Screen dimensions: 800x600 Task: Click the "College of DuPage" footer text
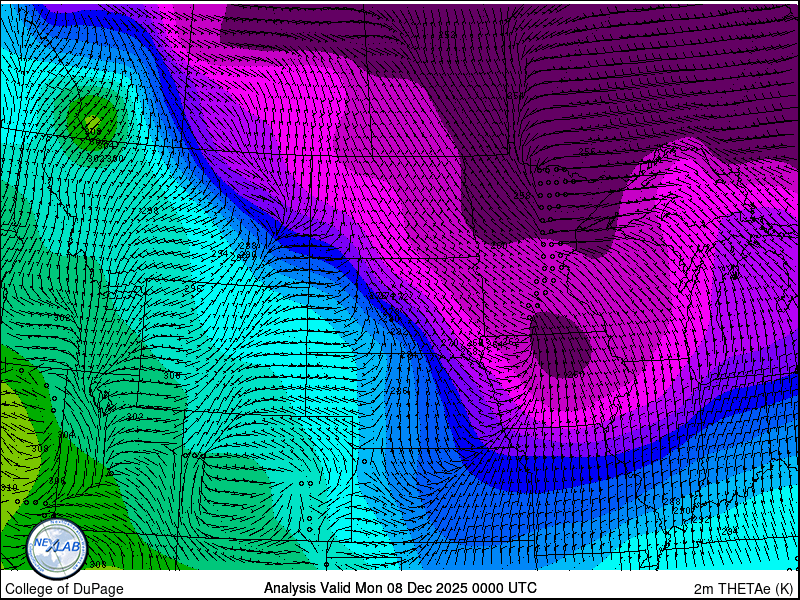[64, 589]
